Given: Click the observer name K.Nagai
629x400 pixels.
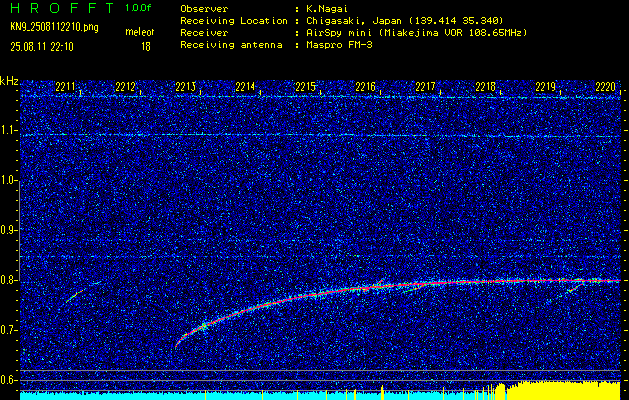Looking at the screenshot, I should coord(327,8).
